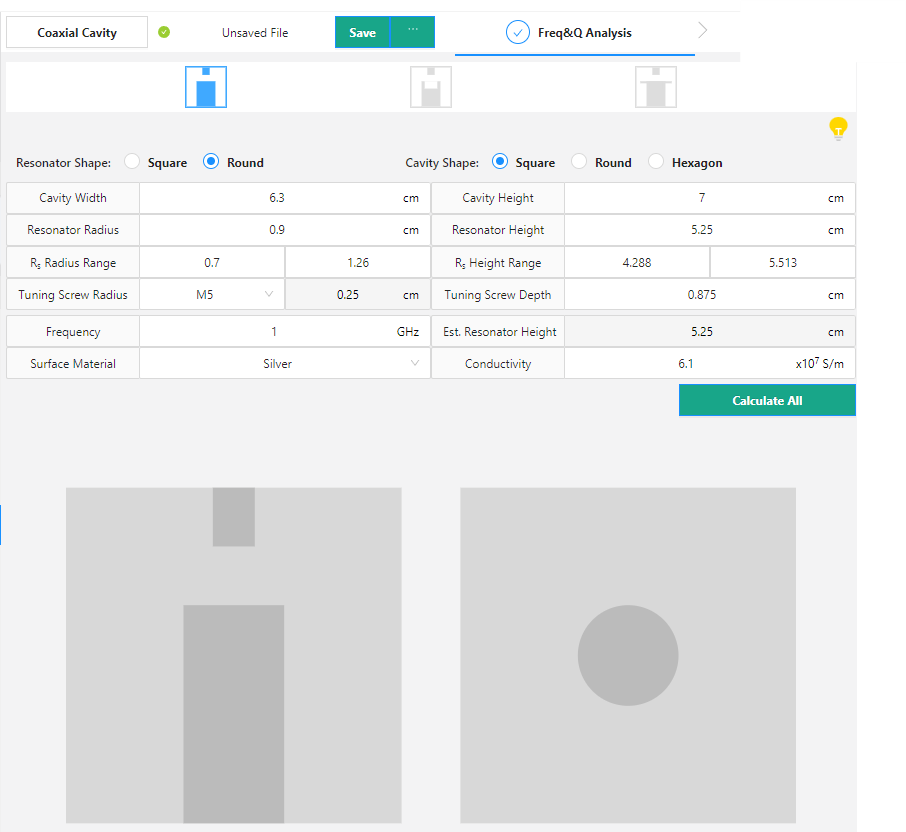
Task: Click the Save button
Action: (x=363, y=32)
